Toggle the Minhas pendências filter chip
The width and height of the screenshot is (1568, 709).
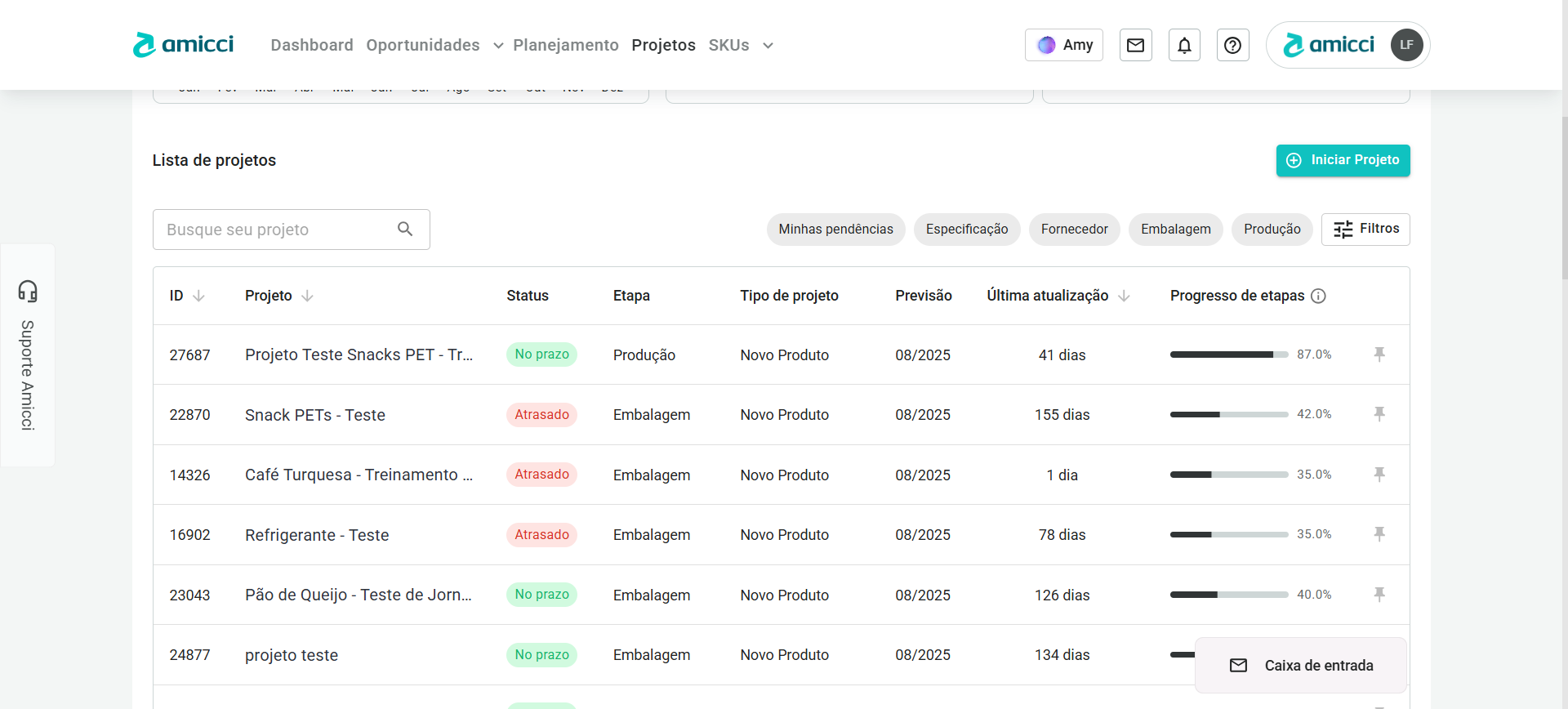pyautogui.click(x=835, y=230)
